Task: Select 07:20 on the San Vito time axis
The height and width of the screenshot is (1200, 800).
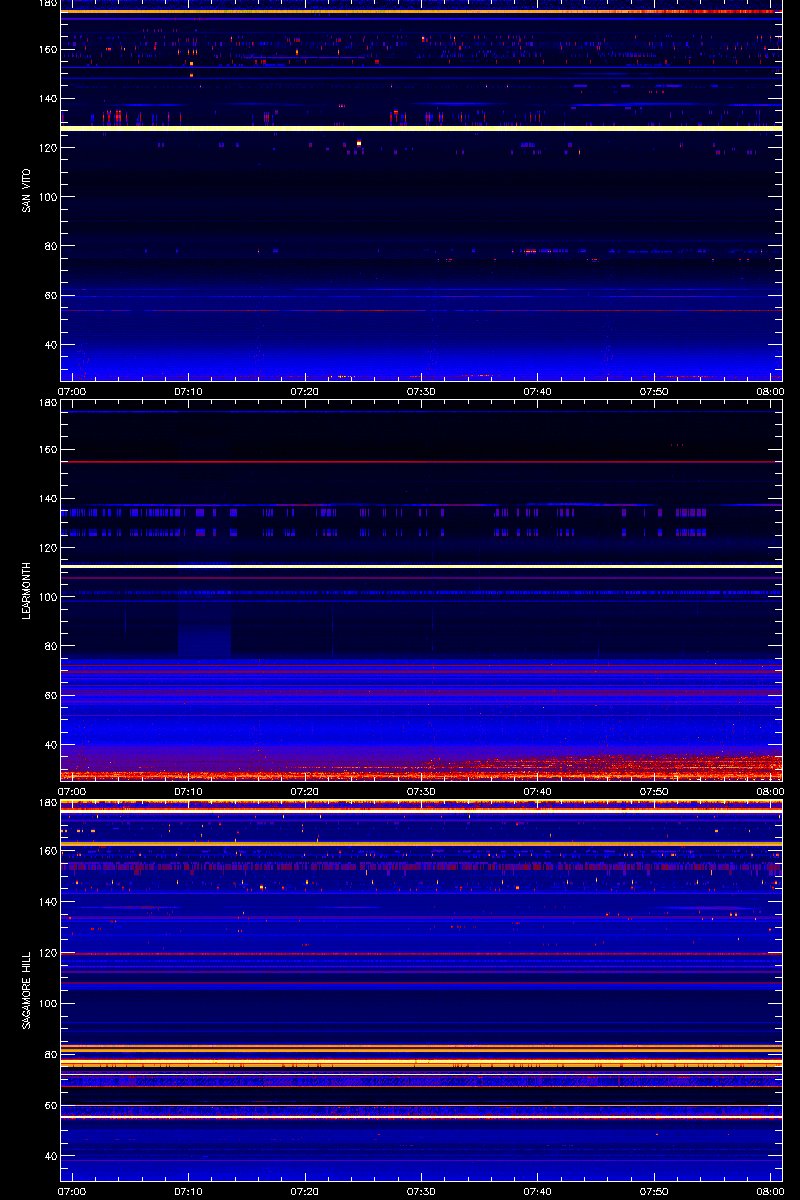Action: coord(305,391)
